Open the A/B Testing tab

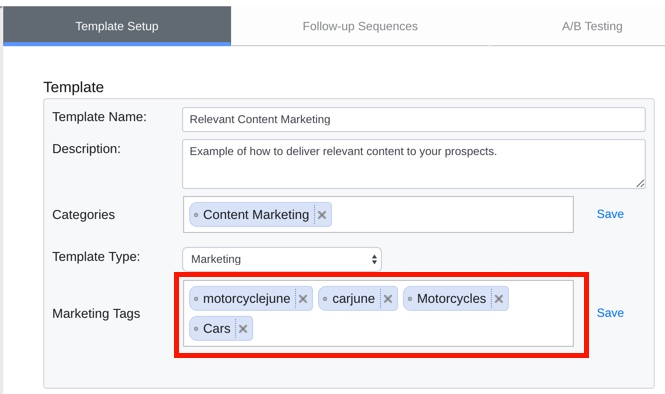point(592,26)
